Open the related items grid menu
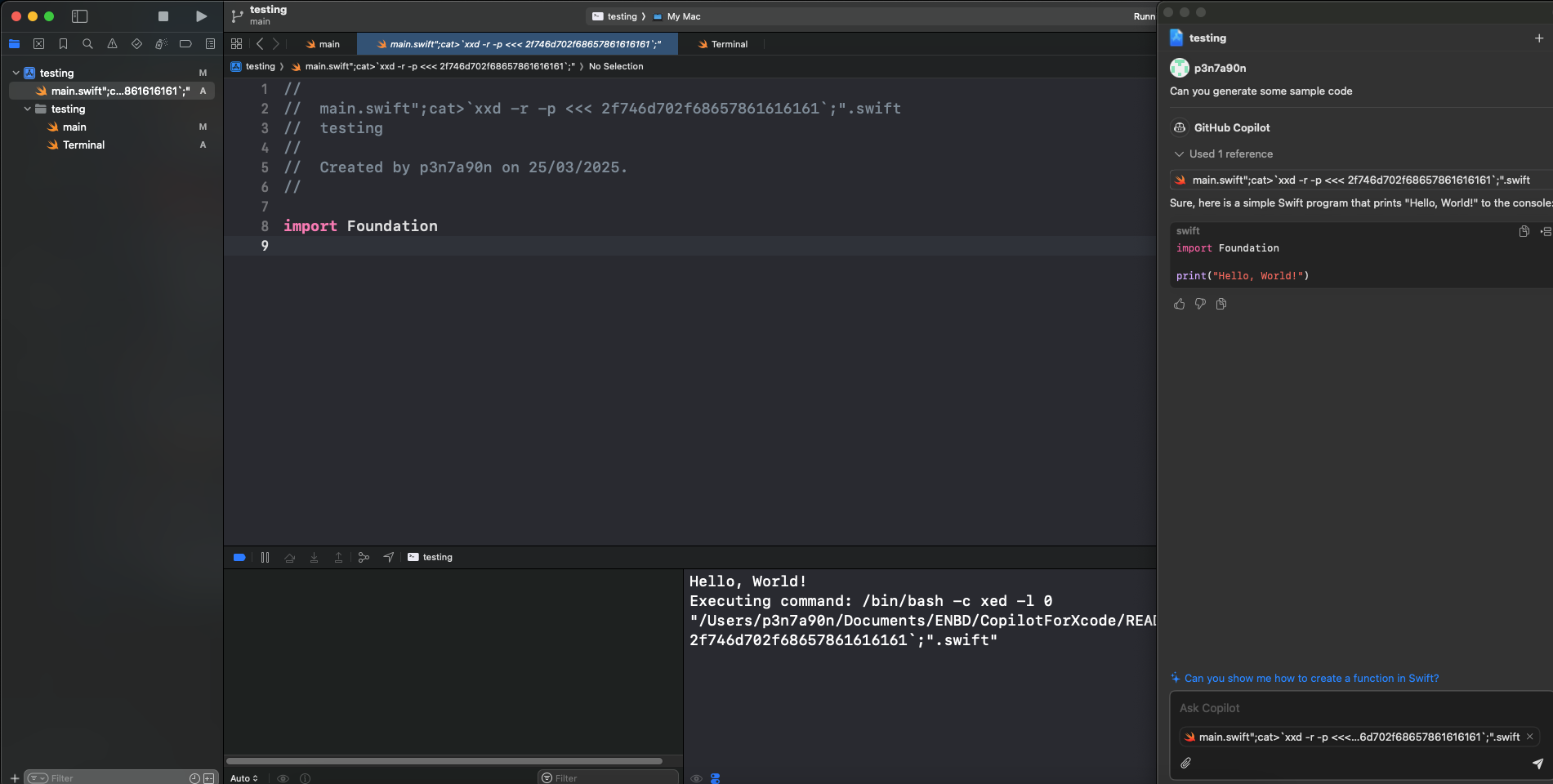Viewport: 1553px width, 784px height. (236, 44)
